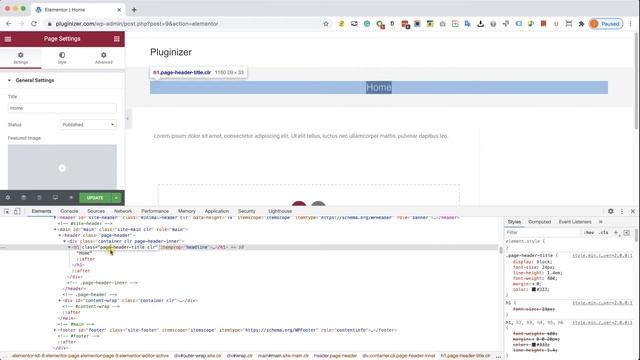Click the Lorem ipsum paragraph in canvas
This screenshot has height=360, width=640.
pos(301,136)
